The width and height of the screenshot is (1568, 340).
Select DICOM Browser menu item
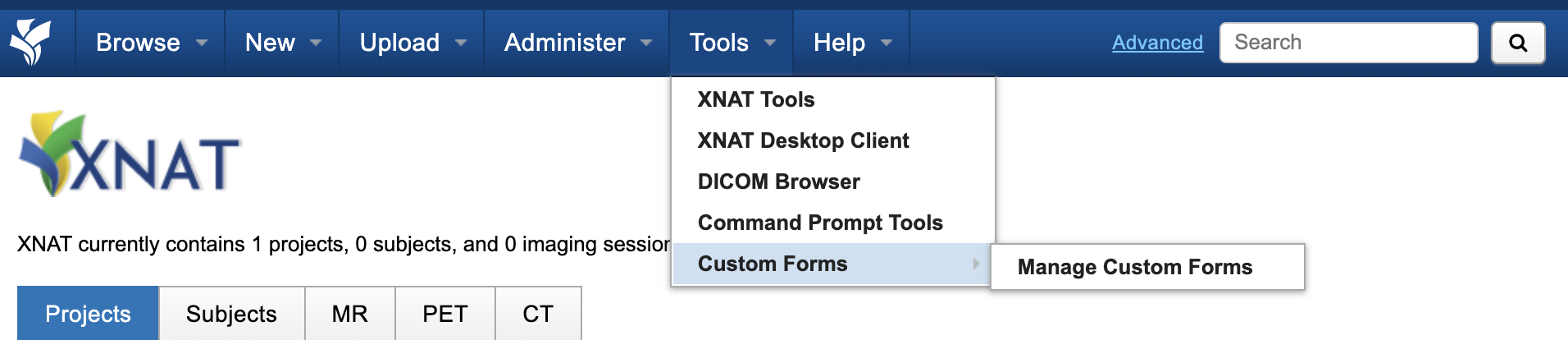point(778,181)
